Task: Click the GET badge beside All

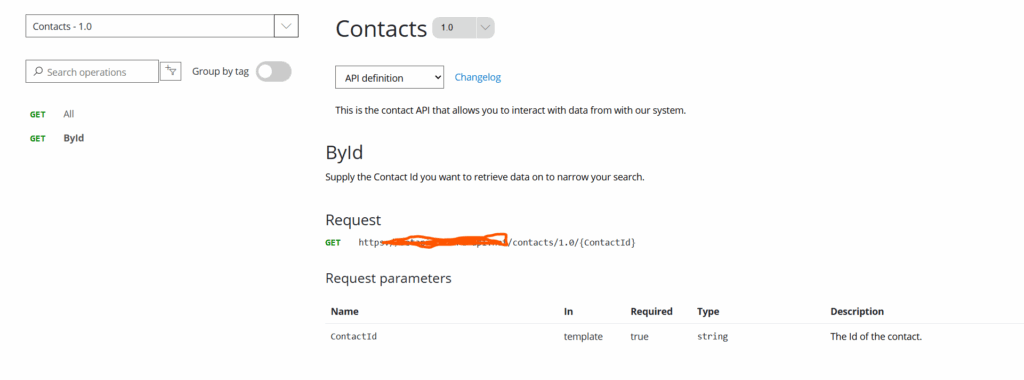Action: [38, 114]
